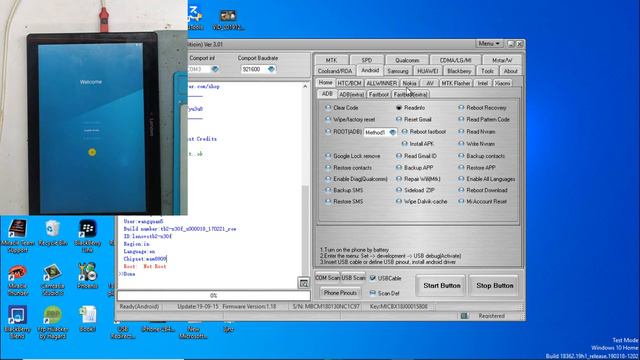Open the Comport inf COM dropdown
The image size is (640, 360).
215,69
